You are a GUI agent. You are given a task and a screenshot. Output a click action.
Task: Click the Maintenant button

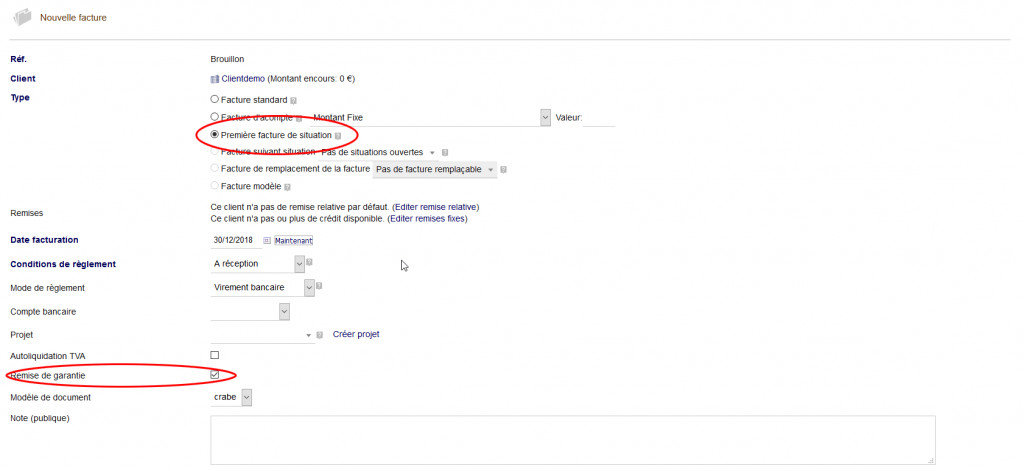tap(293, 240)
